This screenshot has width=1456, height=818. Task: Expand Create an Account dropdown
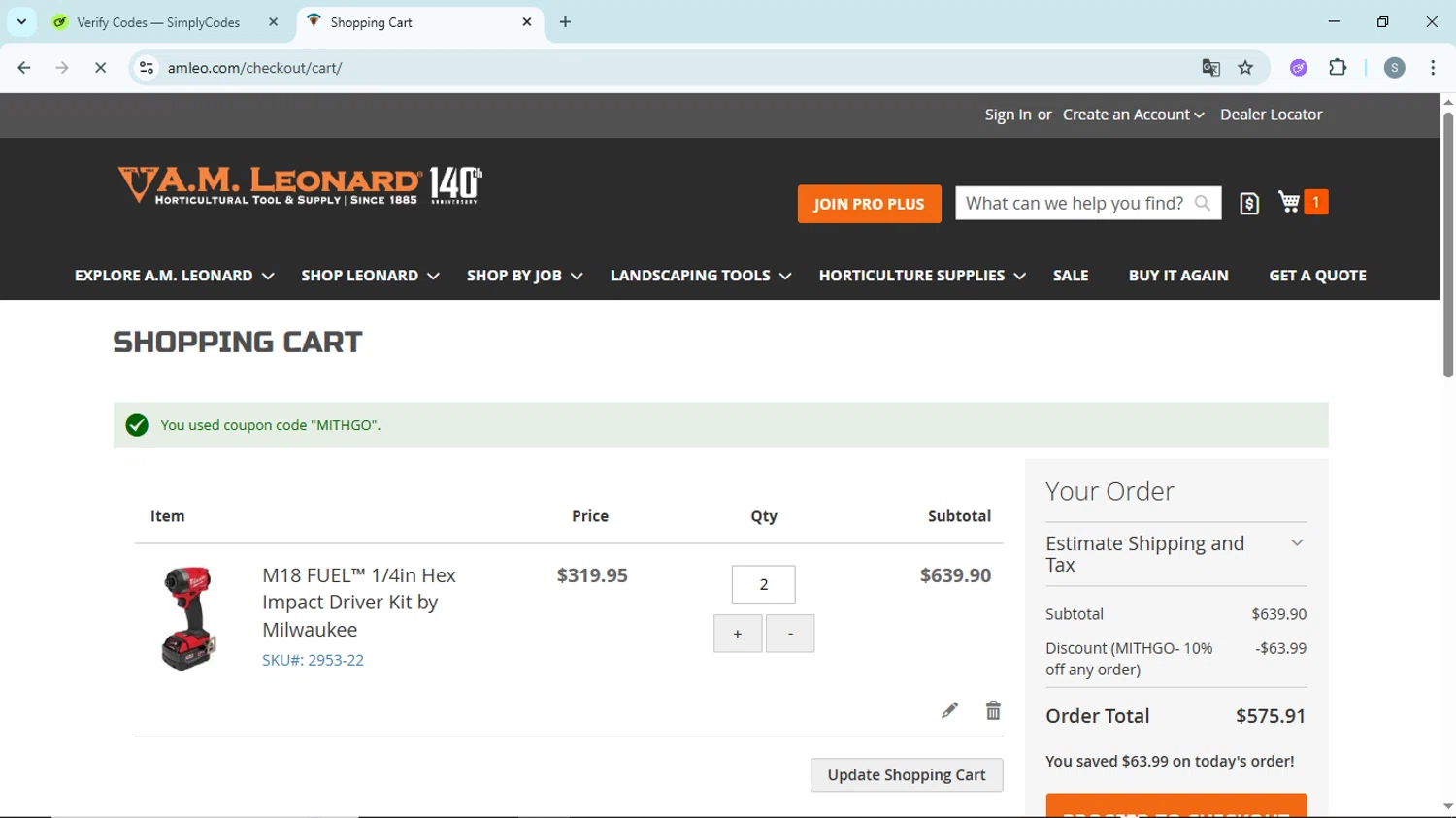1133,115
